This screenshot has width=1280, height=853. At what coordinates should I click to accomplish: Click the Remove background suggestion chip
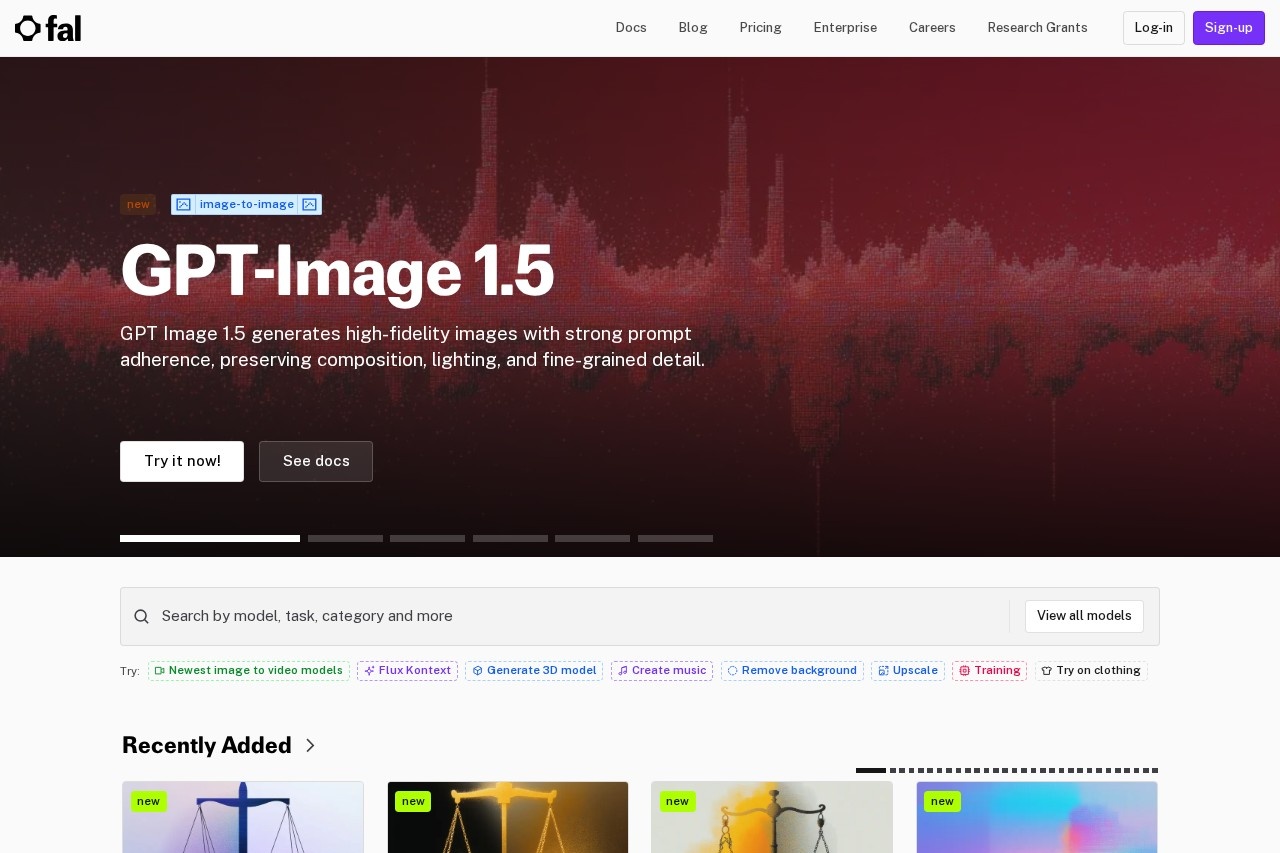[x=792, y=671]
